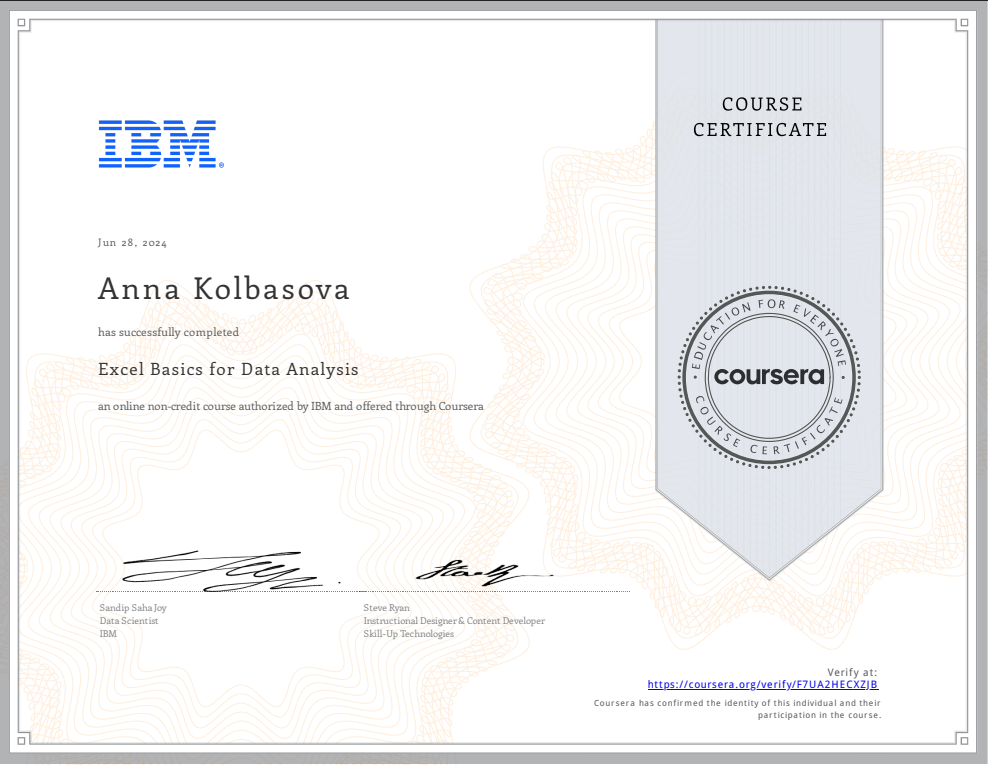Click the top-left corner border ornament

[x=24, y=24]
